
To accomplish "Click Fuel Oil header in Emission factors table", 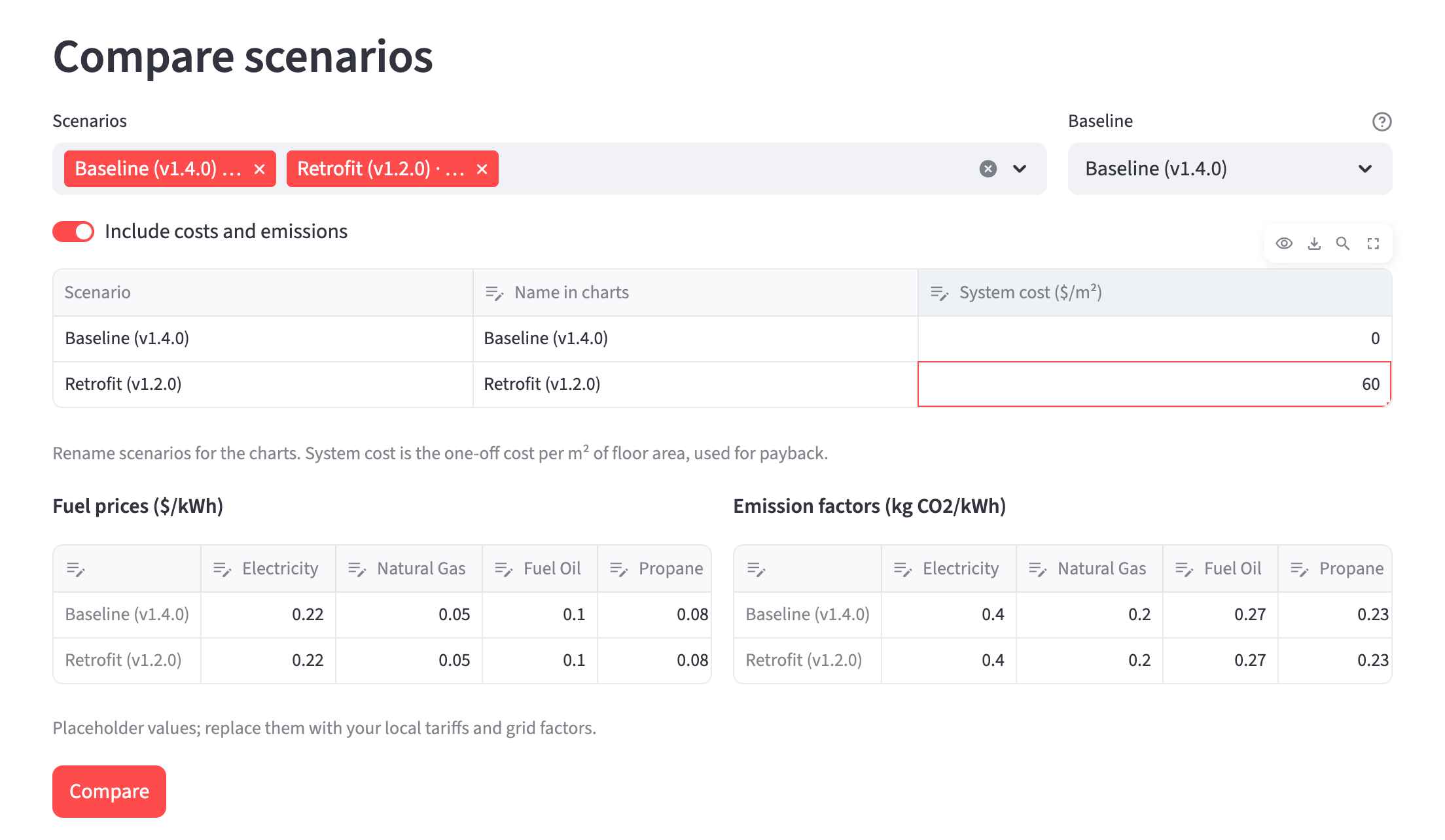I will [1221, 569].
